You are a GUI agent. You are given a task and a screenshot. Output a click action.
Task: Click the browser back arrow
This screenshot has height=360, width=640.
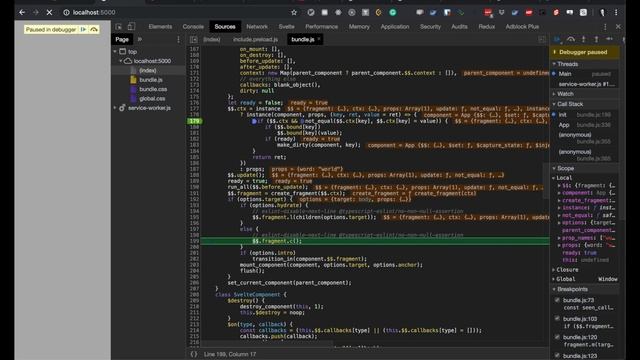pos(22,13)
